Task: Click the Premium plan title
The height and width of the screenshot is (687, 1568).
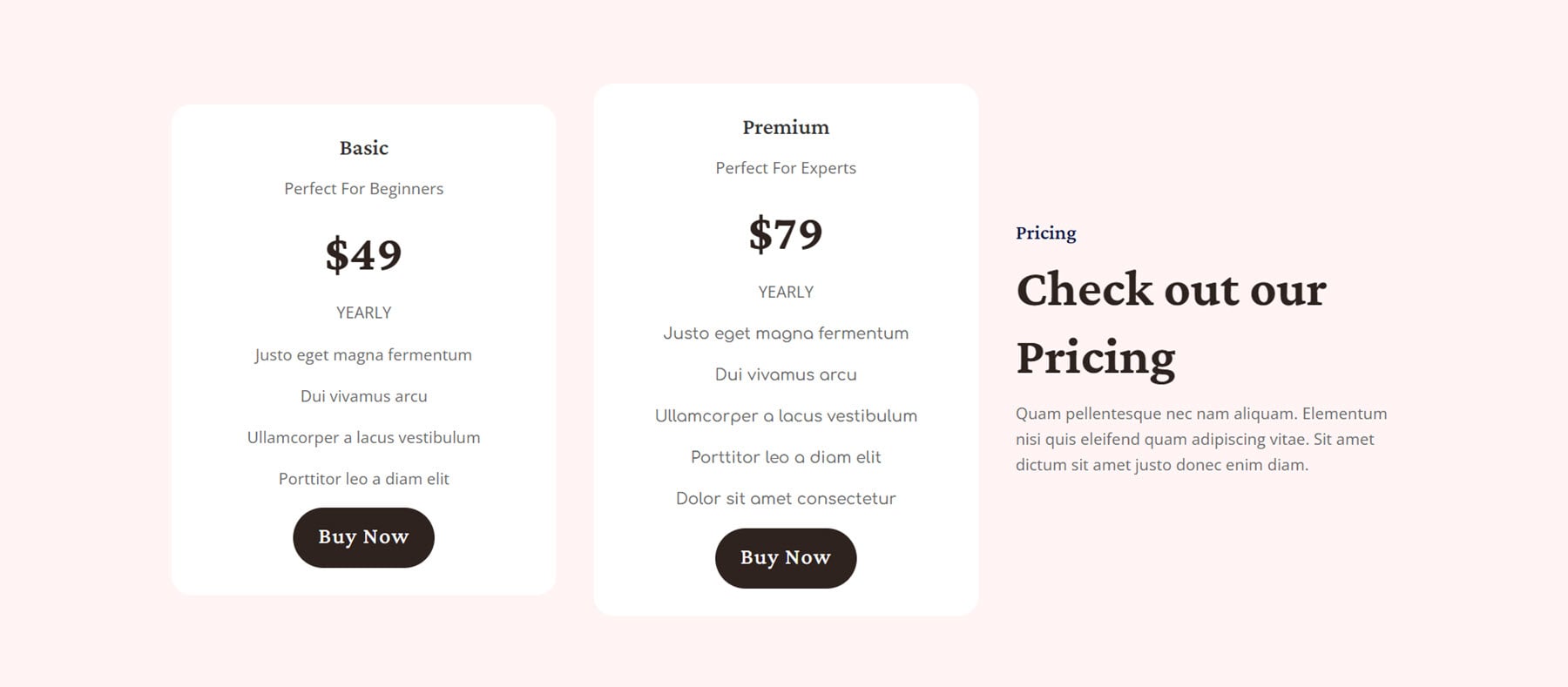Action: [x=785, y=127]
